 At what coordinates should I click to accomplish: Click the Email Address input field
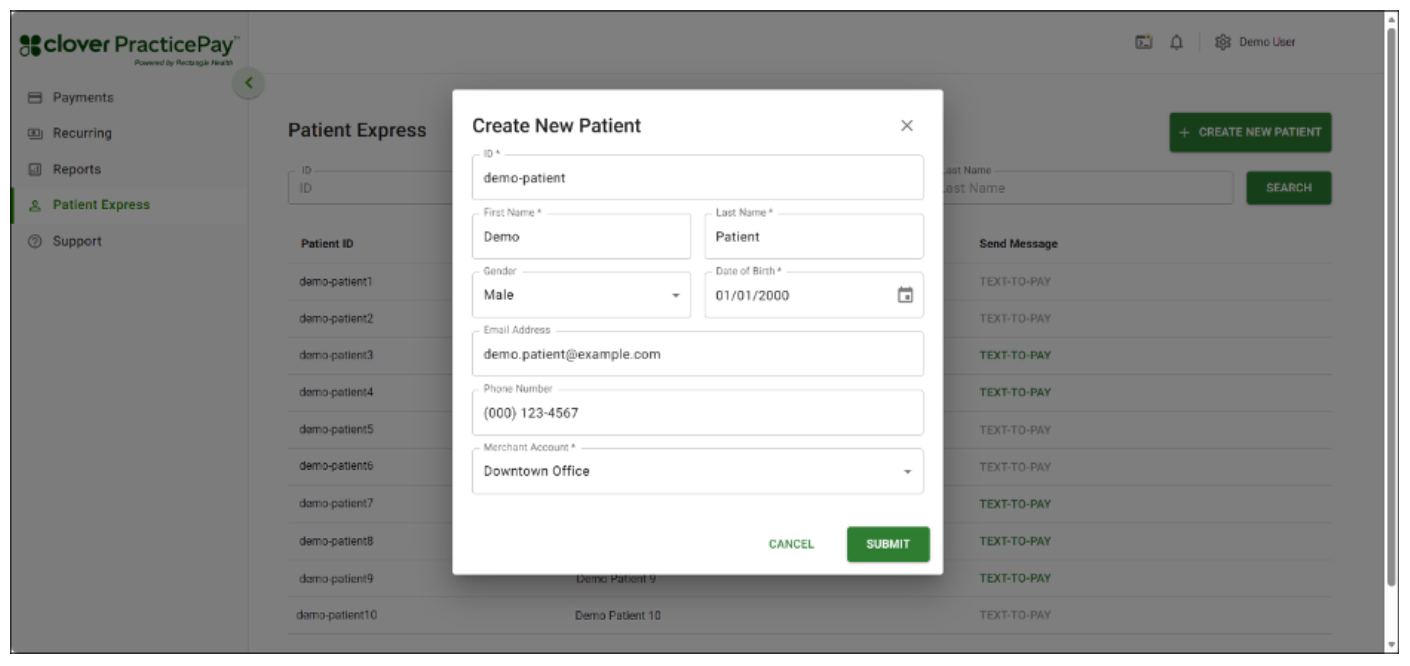pos(697,352)
